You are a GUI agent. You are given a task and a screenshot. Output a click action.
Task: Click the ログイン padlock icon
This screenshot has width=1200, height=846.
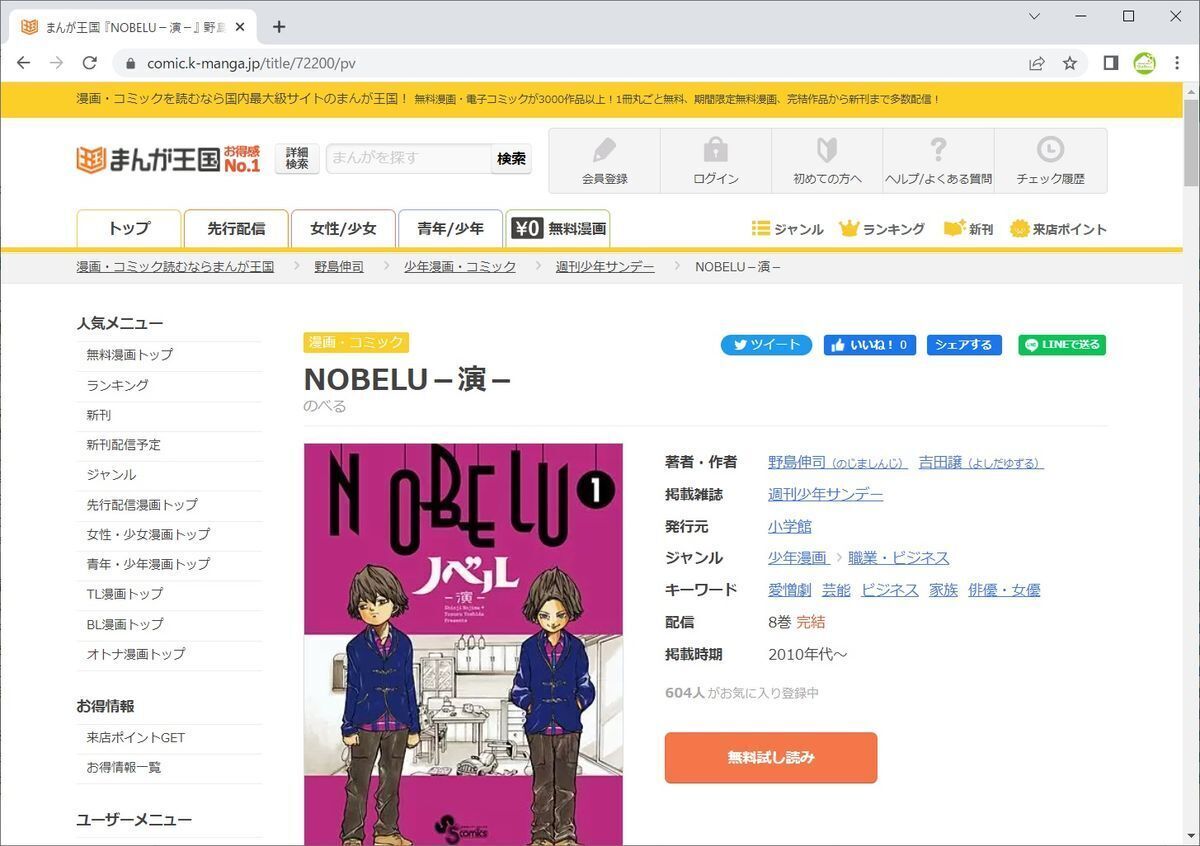[714, 149]
